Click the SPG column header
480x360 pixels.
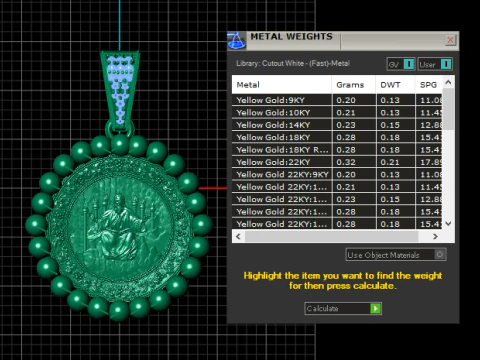429,85
